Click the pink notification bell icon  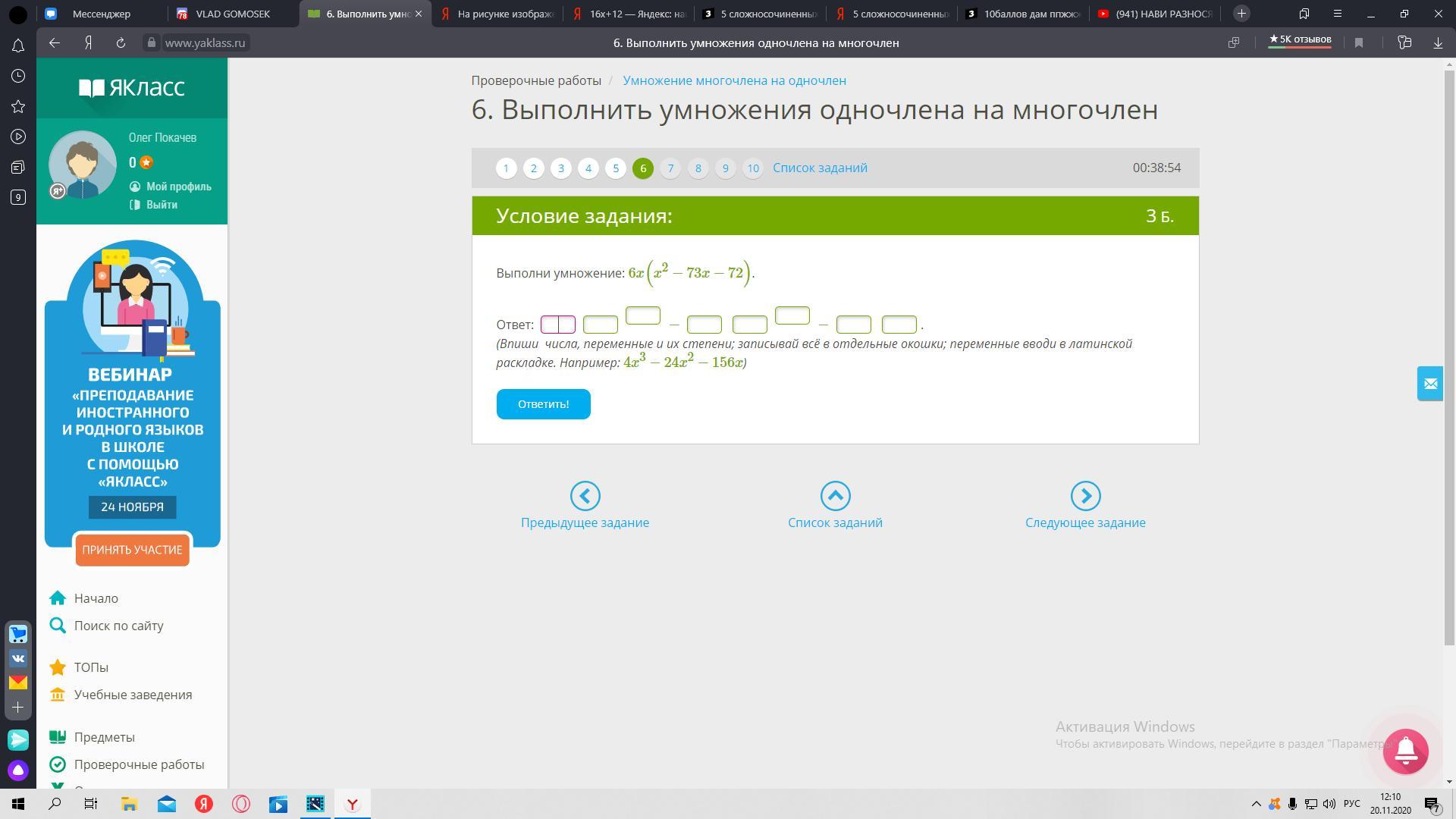click(1405, 751)
